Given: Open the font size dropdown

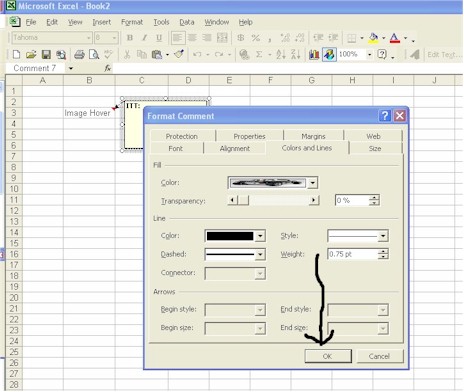Looking at the screenshot, I should (114, 38).
